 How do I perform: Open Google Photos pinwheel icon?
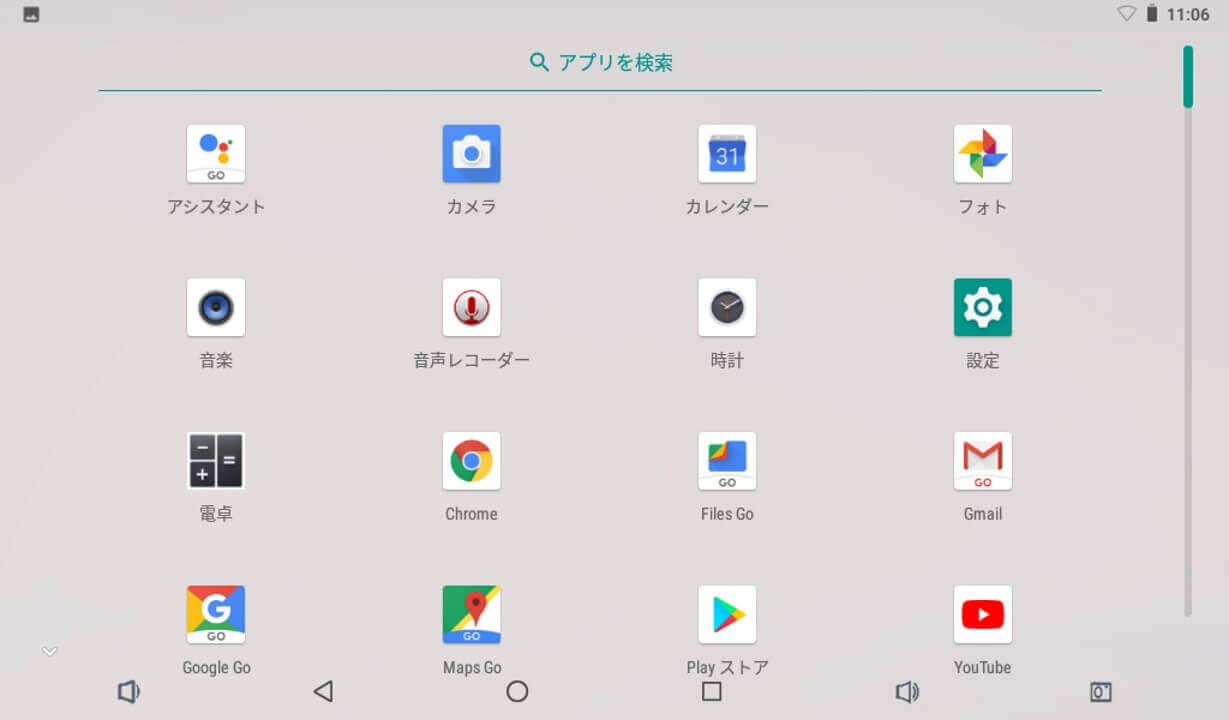[982, 154]
